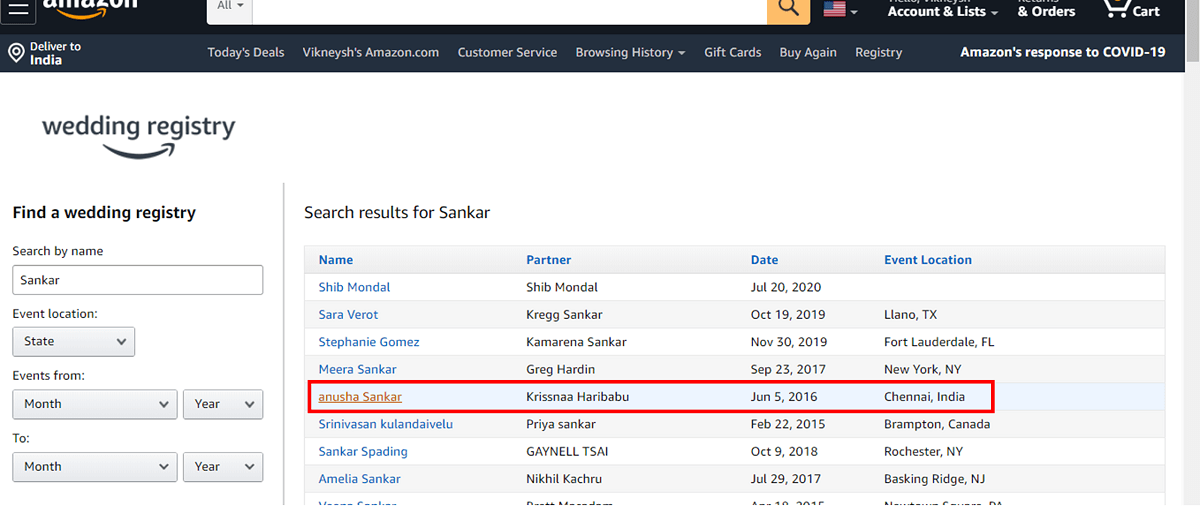
Task: Click location Fort Lauderdale, FL
Action: click(939, 342)
